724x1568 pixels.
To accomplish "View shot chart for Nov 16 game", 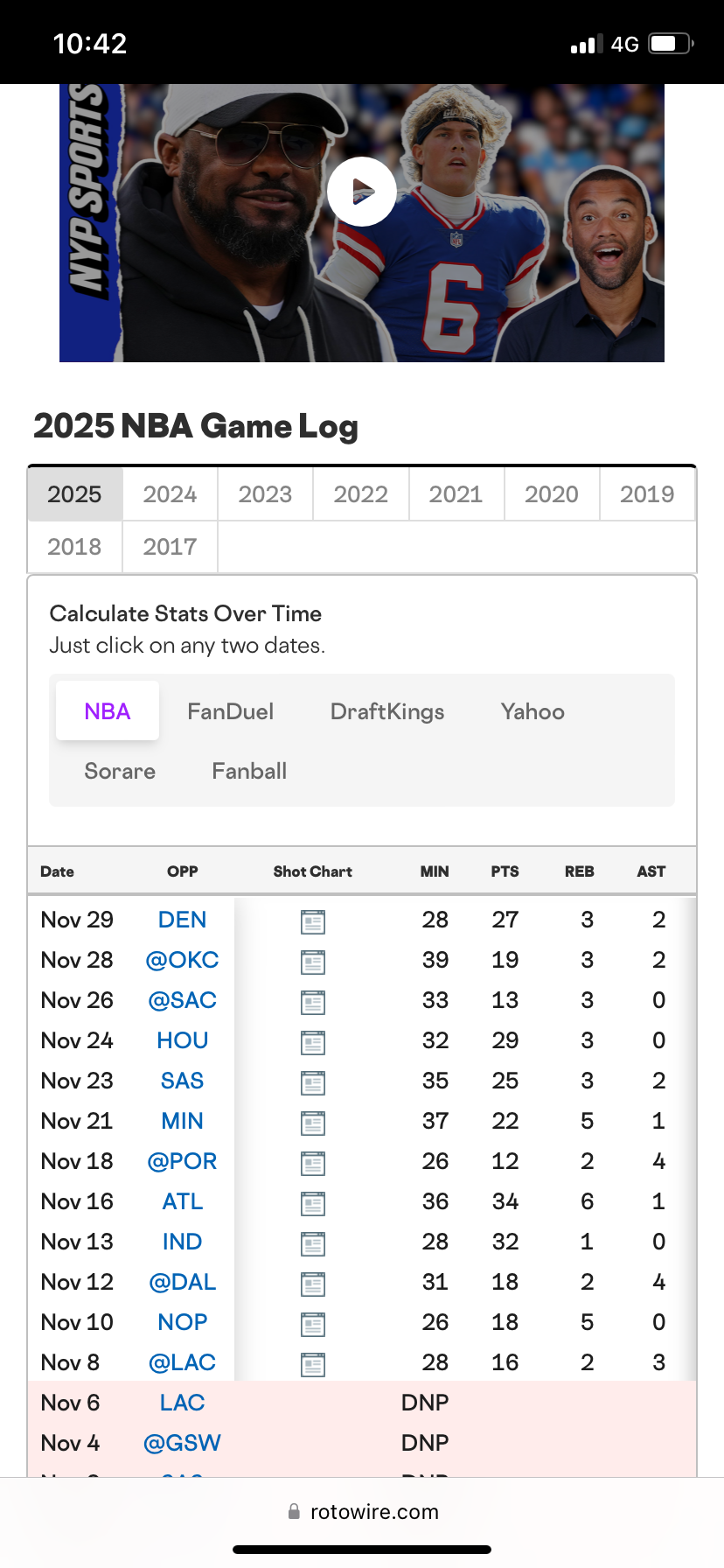I will coord(312,1203).
